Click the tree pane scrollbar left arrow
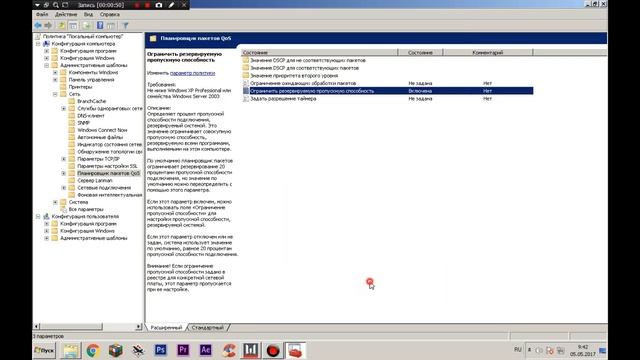This screenshot has height=360, width=640. coord(36,327)
